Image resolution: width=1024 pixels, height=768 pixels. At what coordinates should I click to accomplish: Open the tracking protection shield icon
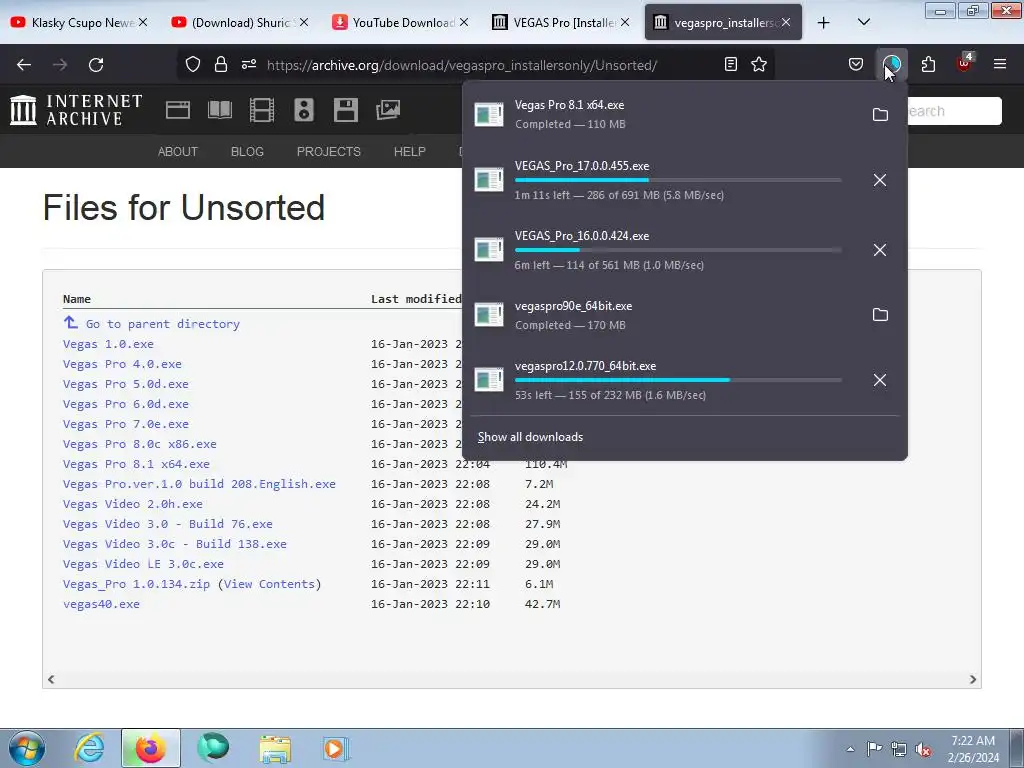(x=193, y=64)
